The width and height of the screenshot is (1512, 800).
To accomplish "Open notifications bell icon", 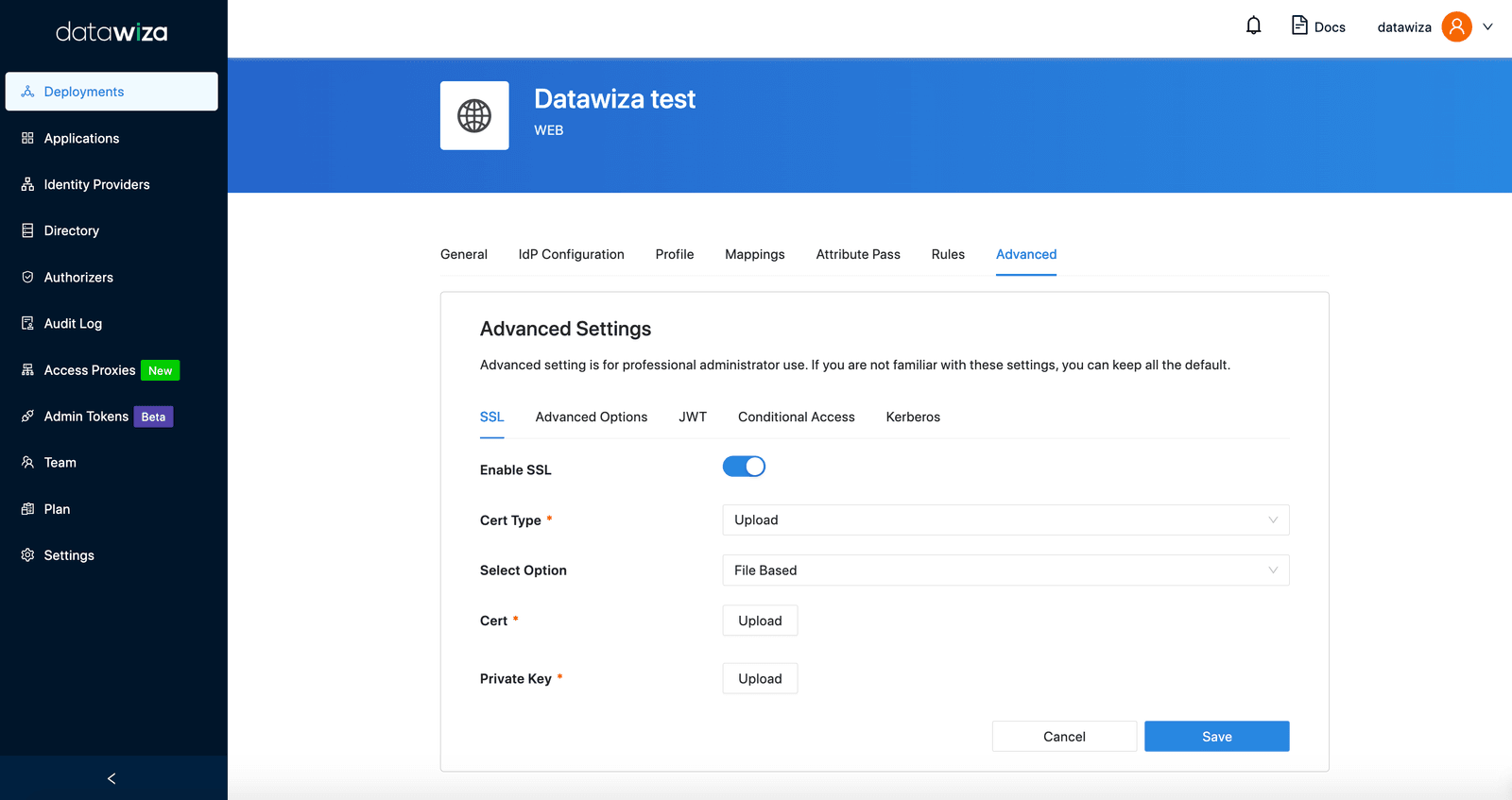I will 1253,26.
